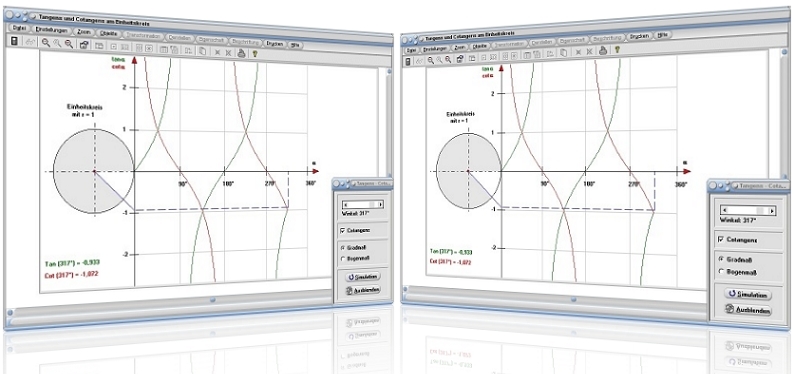Click zoom-out magnifier in left window toolbar

tap(69, 44)
